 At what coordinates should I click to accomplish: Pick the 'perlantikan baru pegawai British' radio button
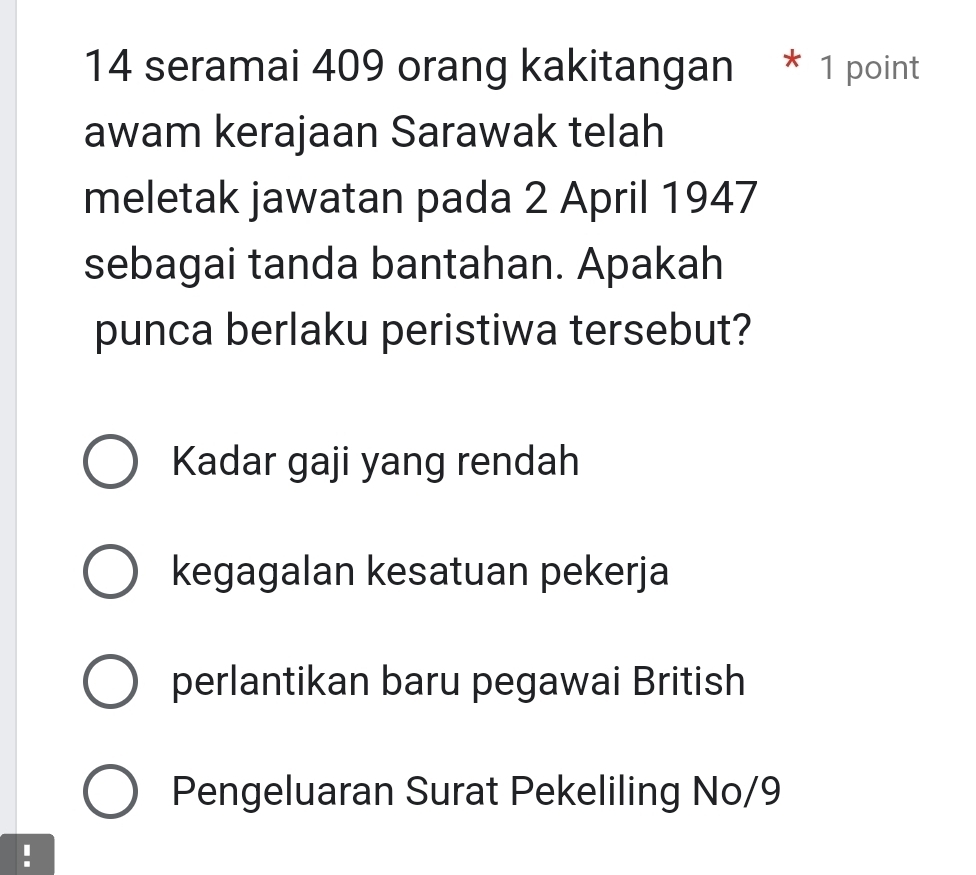[110, 683]
